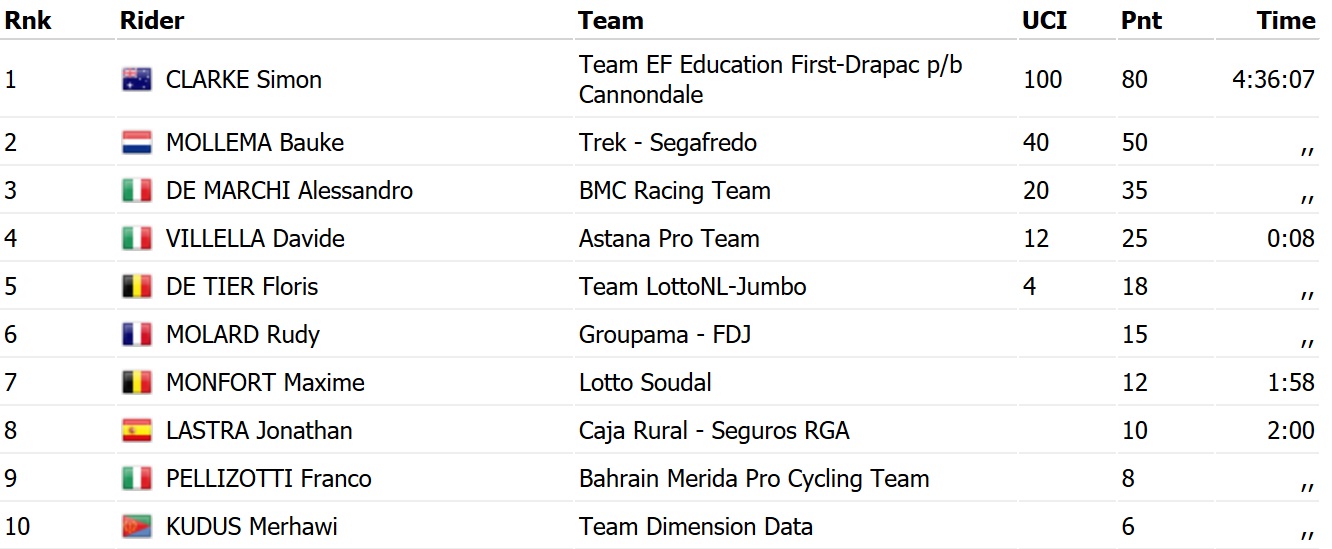The height and width of the screenshot is (549, 1332).
Task: Open rider MOLLEMA Bauke's profile
Action: pyautogui.click(x=254, y=143)
